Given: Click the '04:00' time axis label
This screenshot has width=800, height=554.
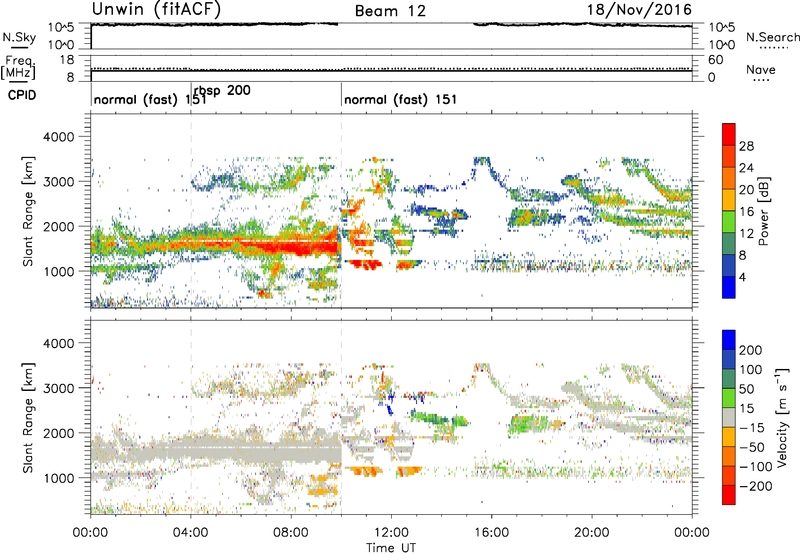Looking at the screenshot, I should (191, 533).
